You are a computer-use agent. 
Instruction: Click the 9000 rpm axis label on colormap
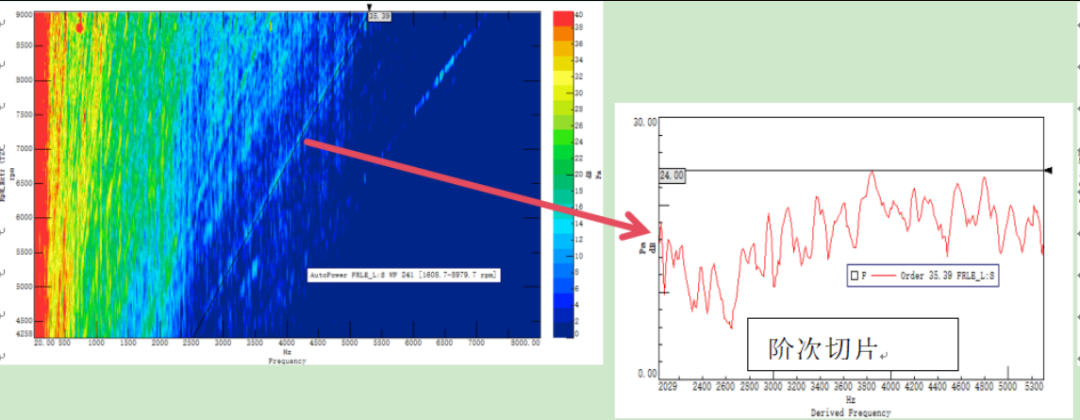(22, 15)
